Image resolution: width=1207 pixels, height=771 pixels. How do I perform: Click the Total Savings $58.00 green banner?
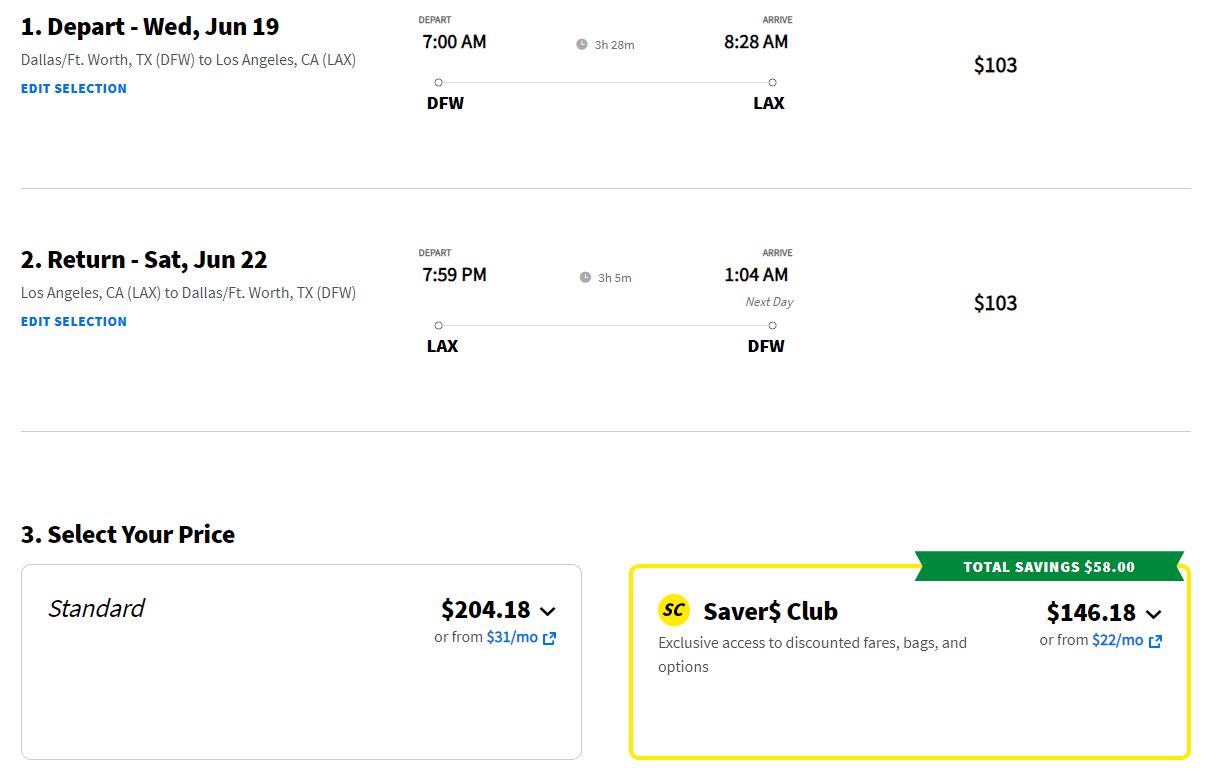point(1049,566)
